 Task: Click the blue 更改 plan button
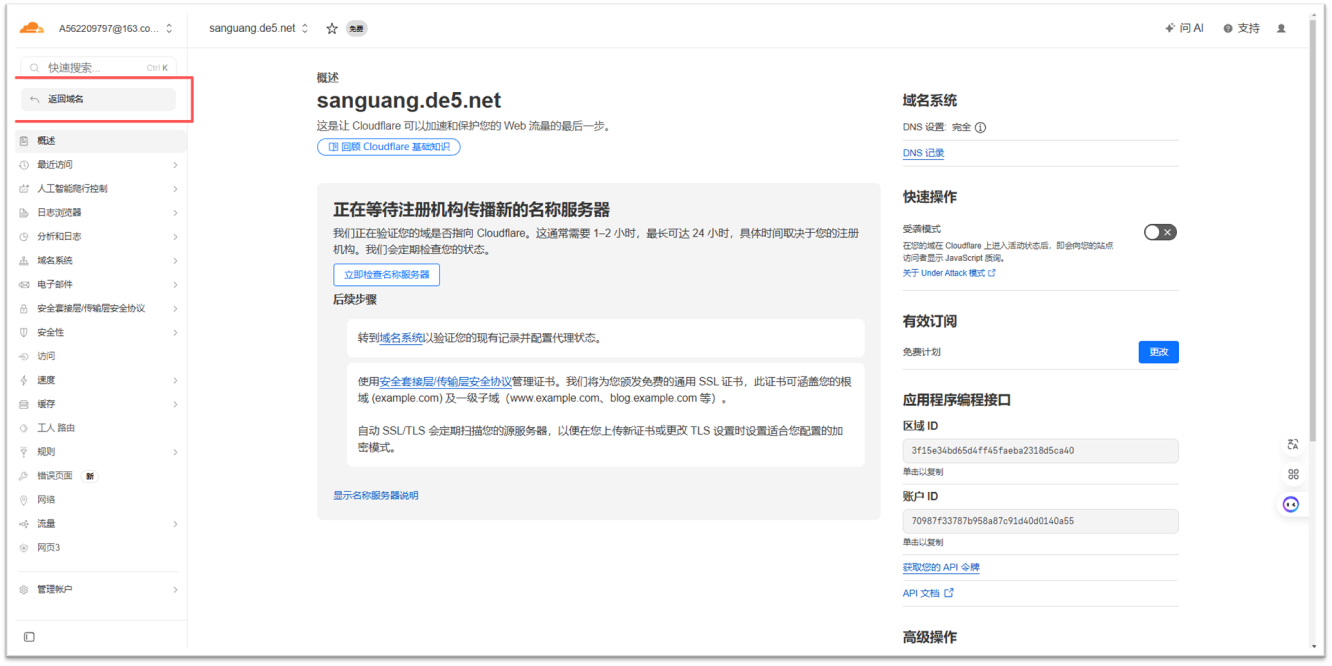[1158, 352]
